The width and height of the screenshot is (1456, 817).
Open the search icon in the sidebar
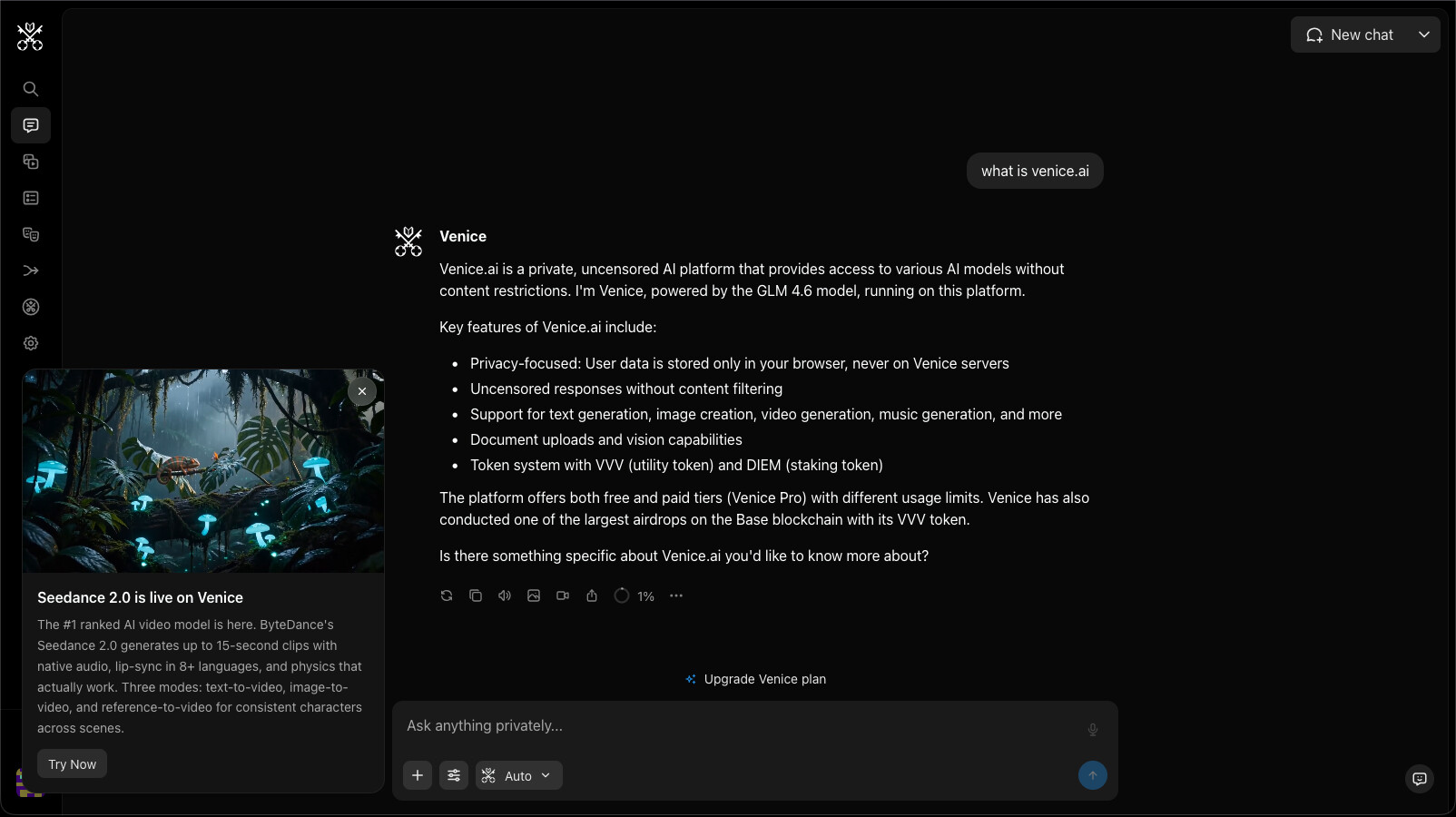31,89
